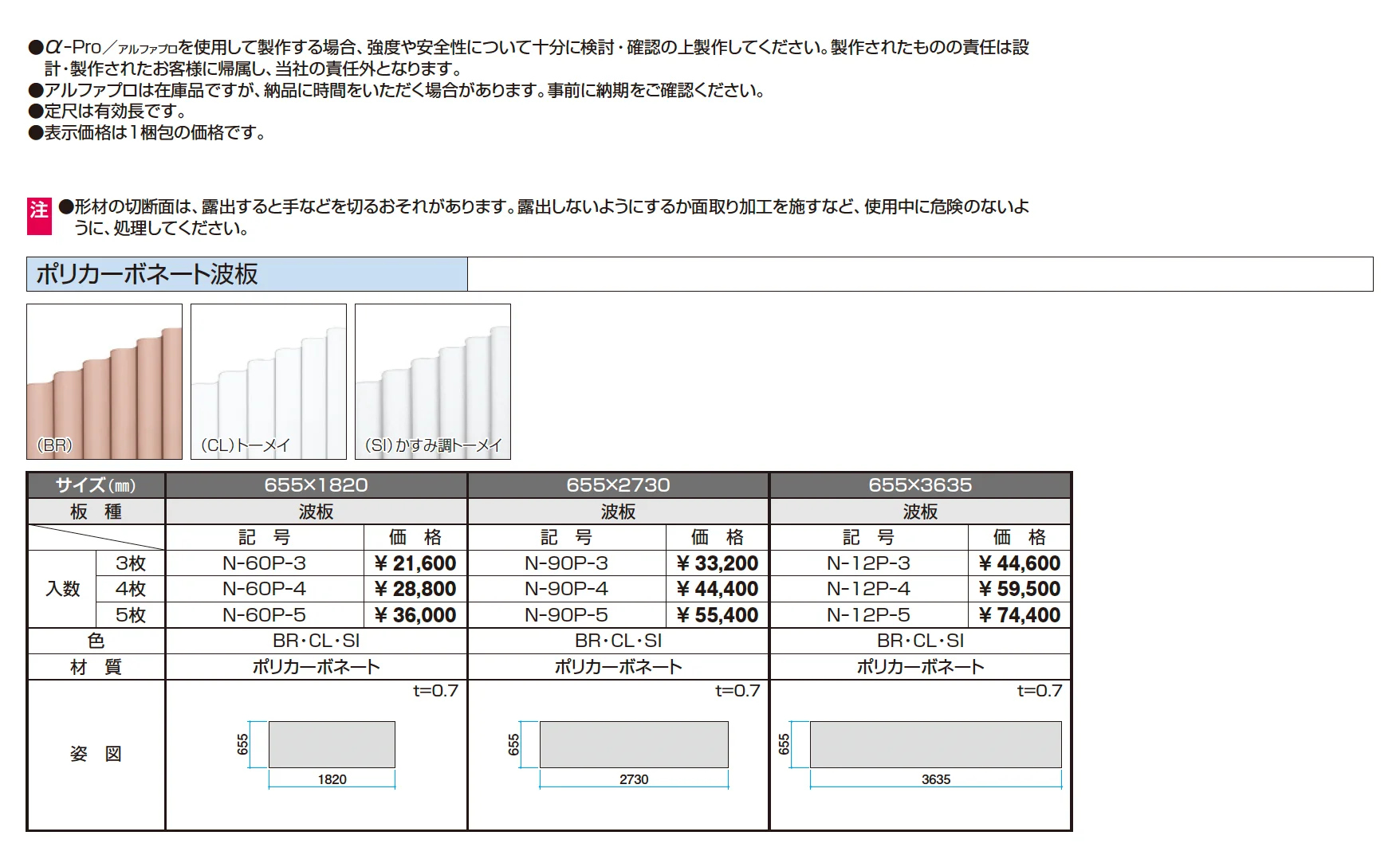This screenshot has height=859, width=1400.
Task: Click the BR brown wave panel thumbnail
Action: 104,382
